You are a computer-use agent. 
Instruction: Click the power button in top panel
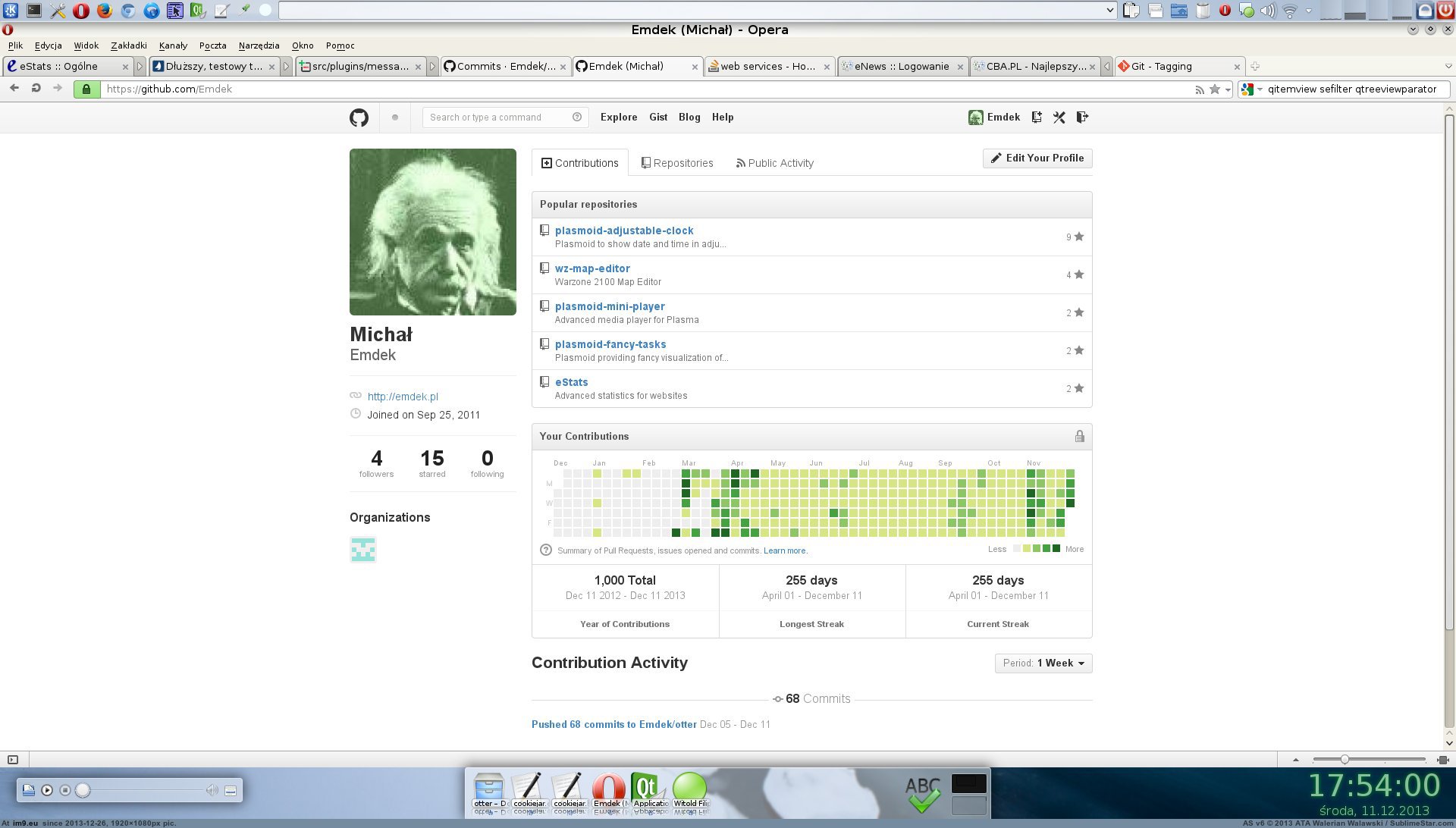(x=1445, y=11)
